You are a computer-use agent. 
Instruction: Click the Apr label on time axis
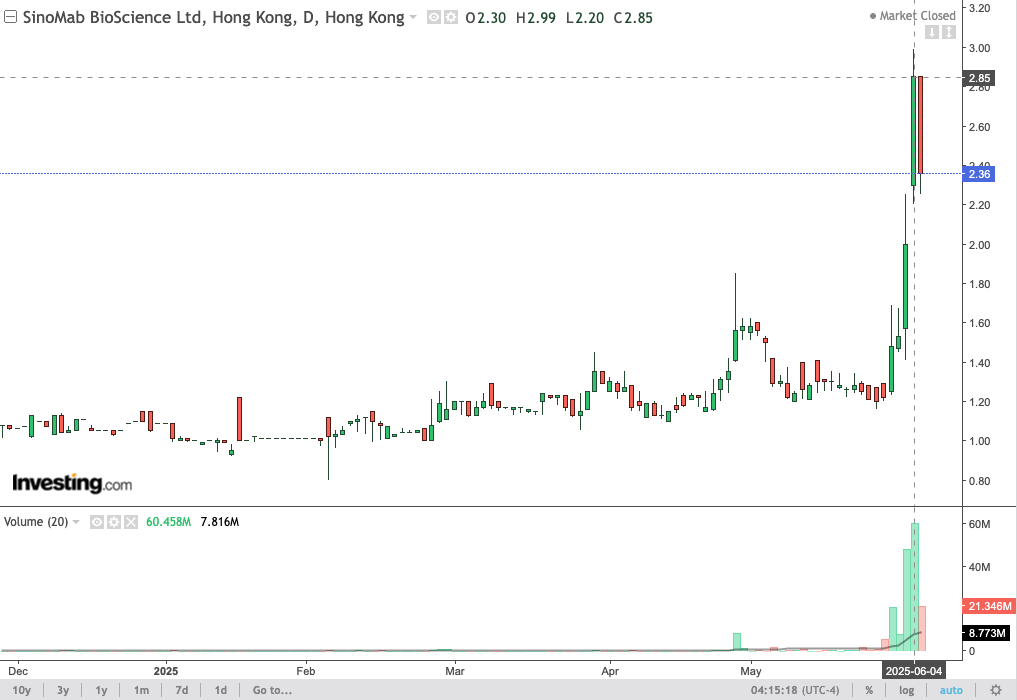pos(610,671)
